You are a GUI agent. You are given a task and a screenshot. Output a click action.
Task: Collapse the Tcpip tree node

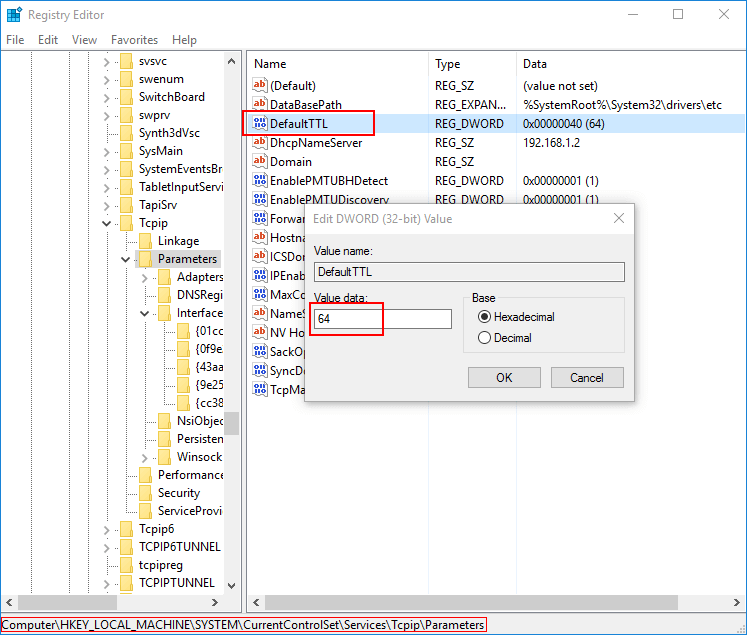(107, 223)
